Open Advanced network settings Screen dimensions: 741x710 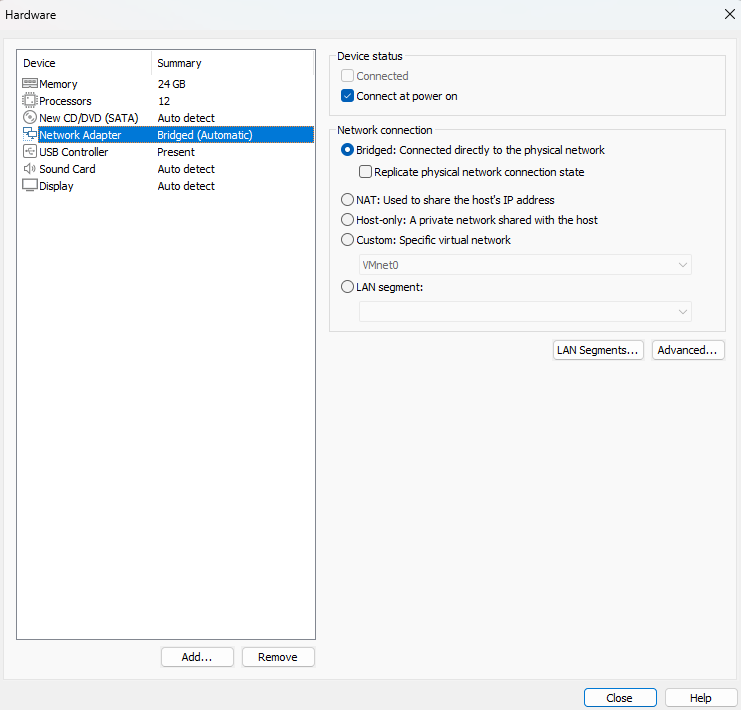(x=688, y=350)
